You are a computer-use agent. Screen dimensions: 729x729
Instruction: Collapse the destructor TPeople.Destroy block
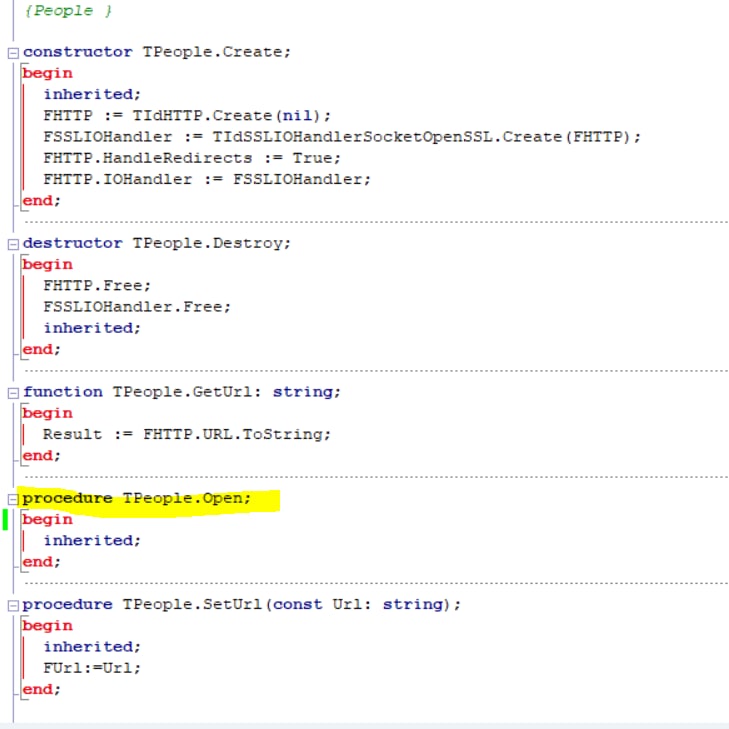coord(13,244)
